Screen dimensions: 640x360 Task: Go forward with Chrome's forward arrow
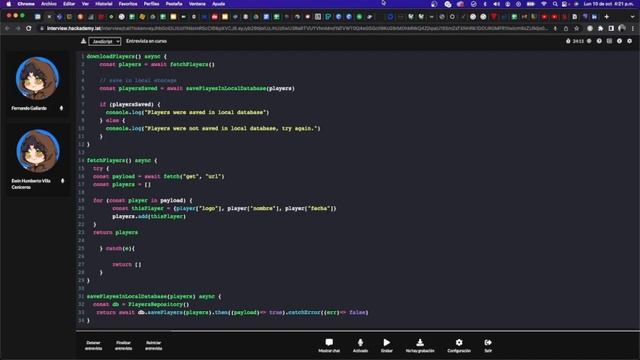[x=18, y=29]
